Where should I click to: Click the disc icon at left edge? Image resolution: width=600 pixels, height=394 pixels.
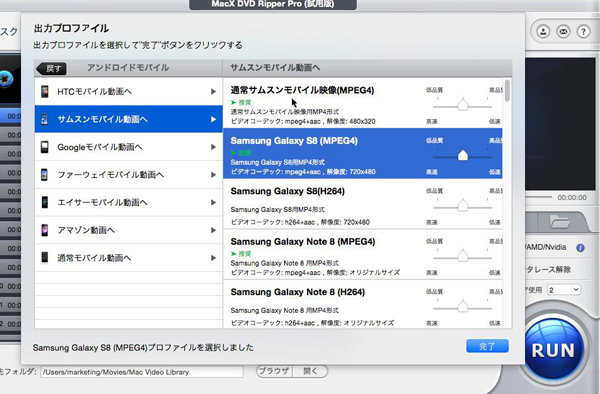[5, 80]
